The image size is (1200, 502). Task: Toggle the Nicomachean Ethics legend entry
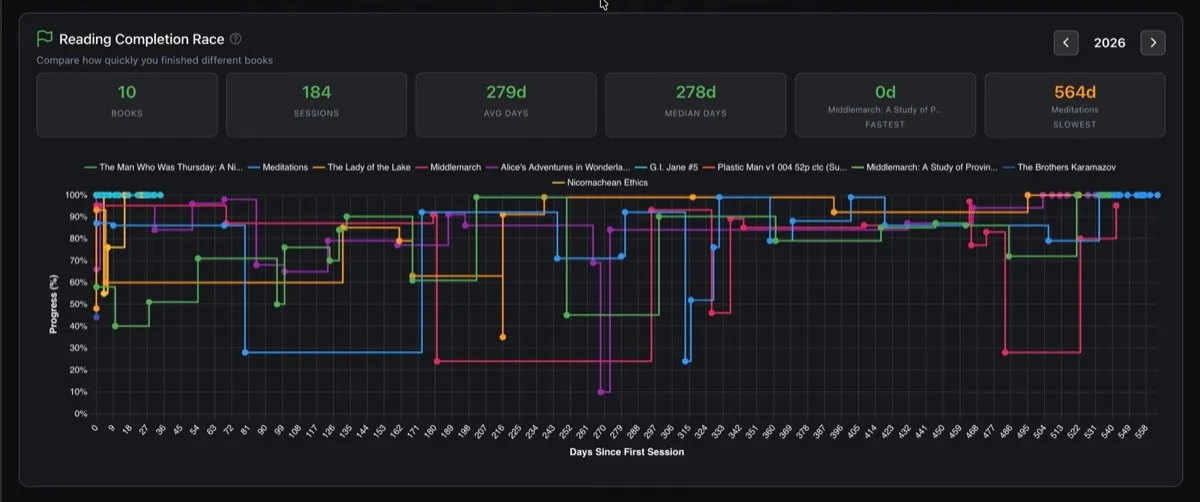coord(600,183)
